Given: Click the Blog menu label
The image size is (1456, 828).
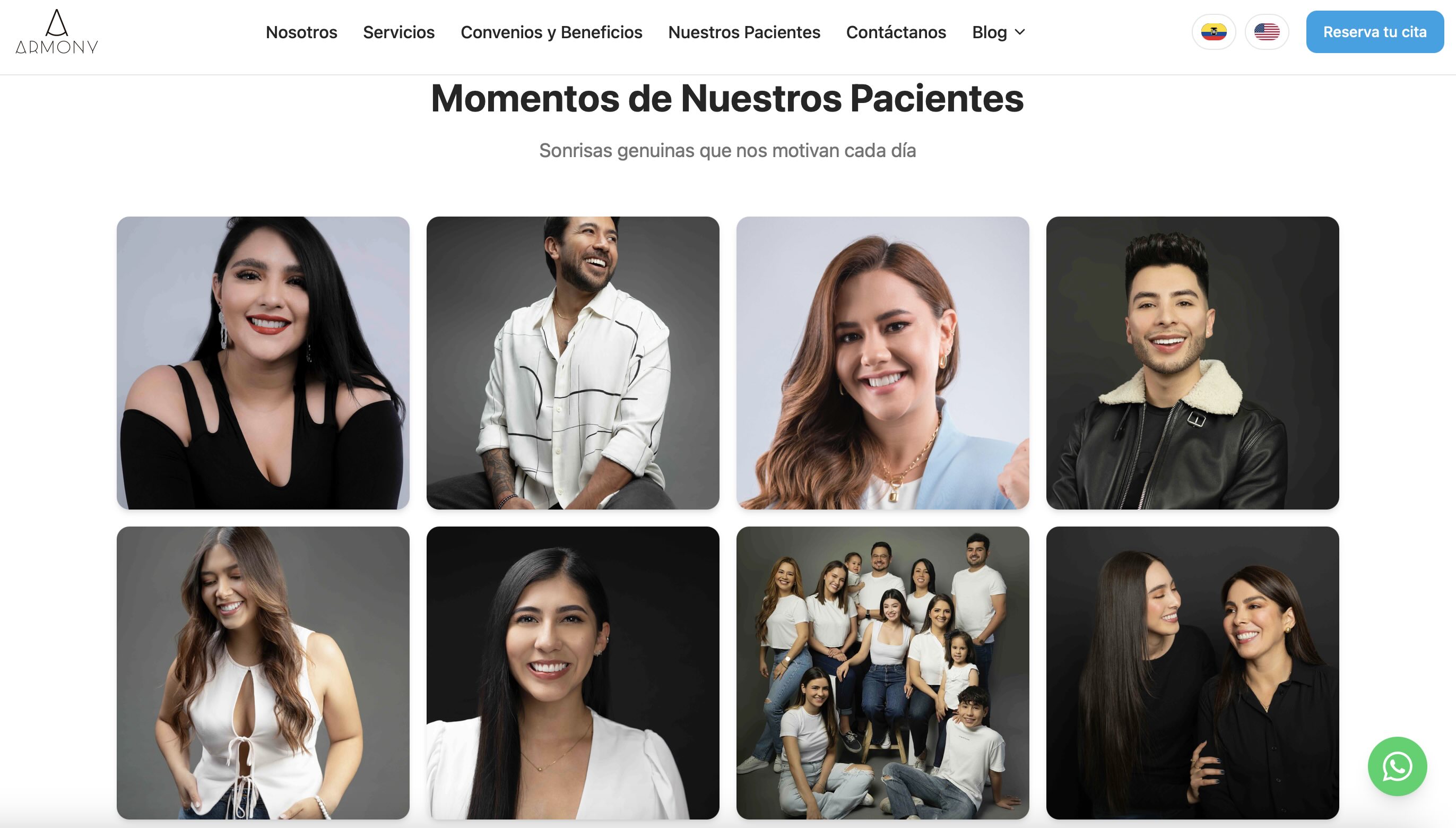Looking at the screenshot, I should pyautogui.click(x=989, y=32).
